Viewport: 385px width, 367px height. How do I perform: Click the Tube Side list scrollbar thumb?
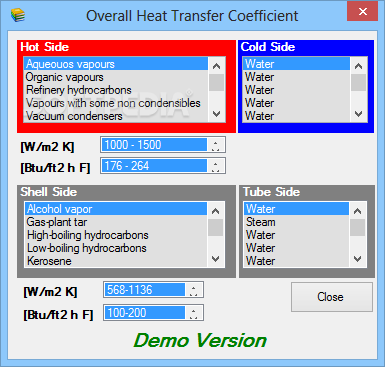coord(358,228)
